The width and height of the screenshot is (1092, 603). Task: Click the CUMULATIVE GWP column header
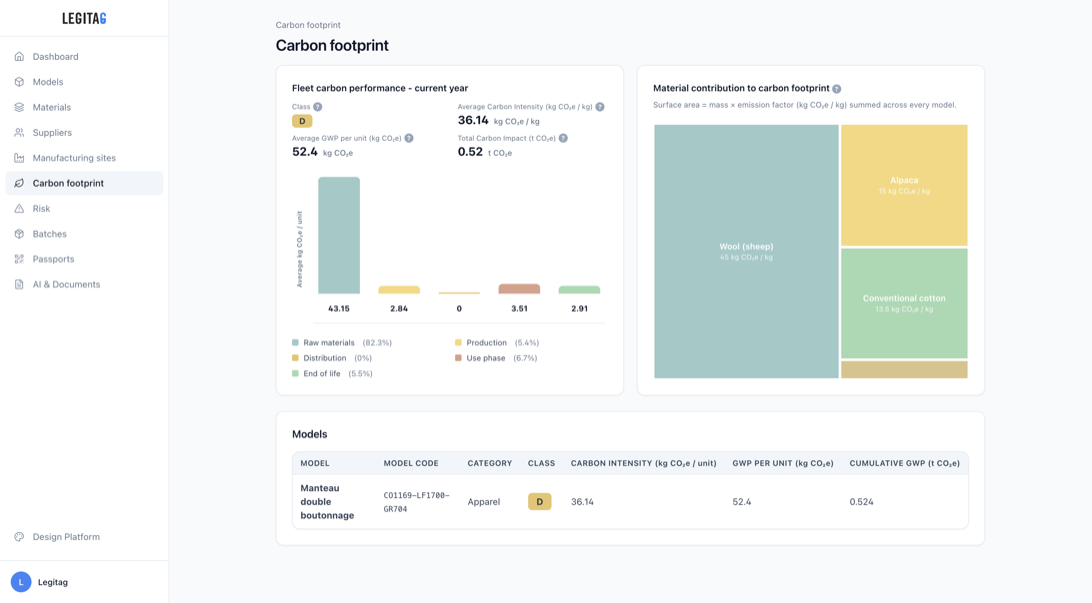coord(905,463)
